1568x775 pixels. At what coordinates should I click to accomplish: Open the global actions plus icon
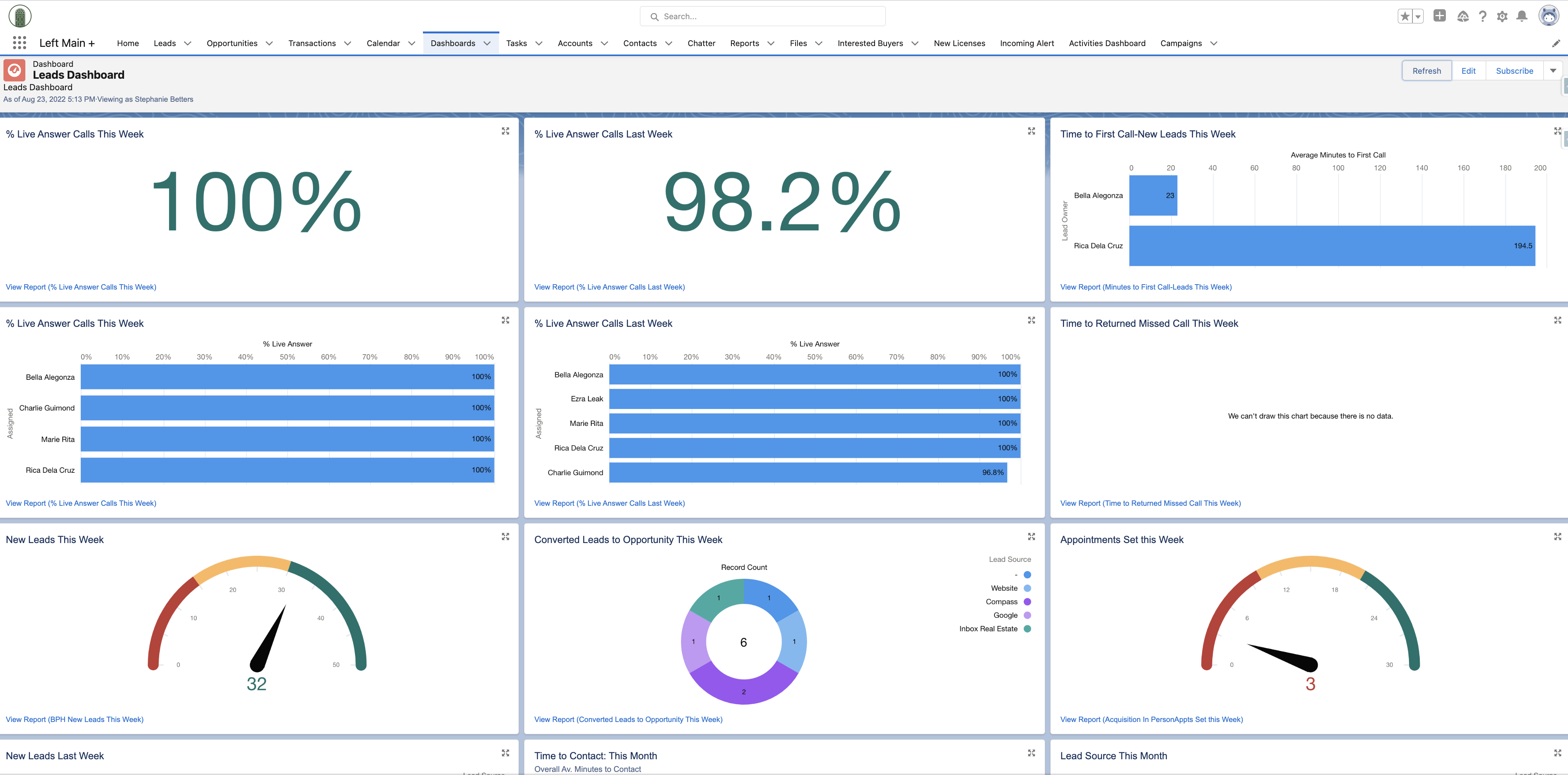coord(1439,17)
